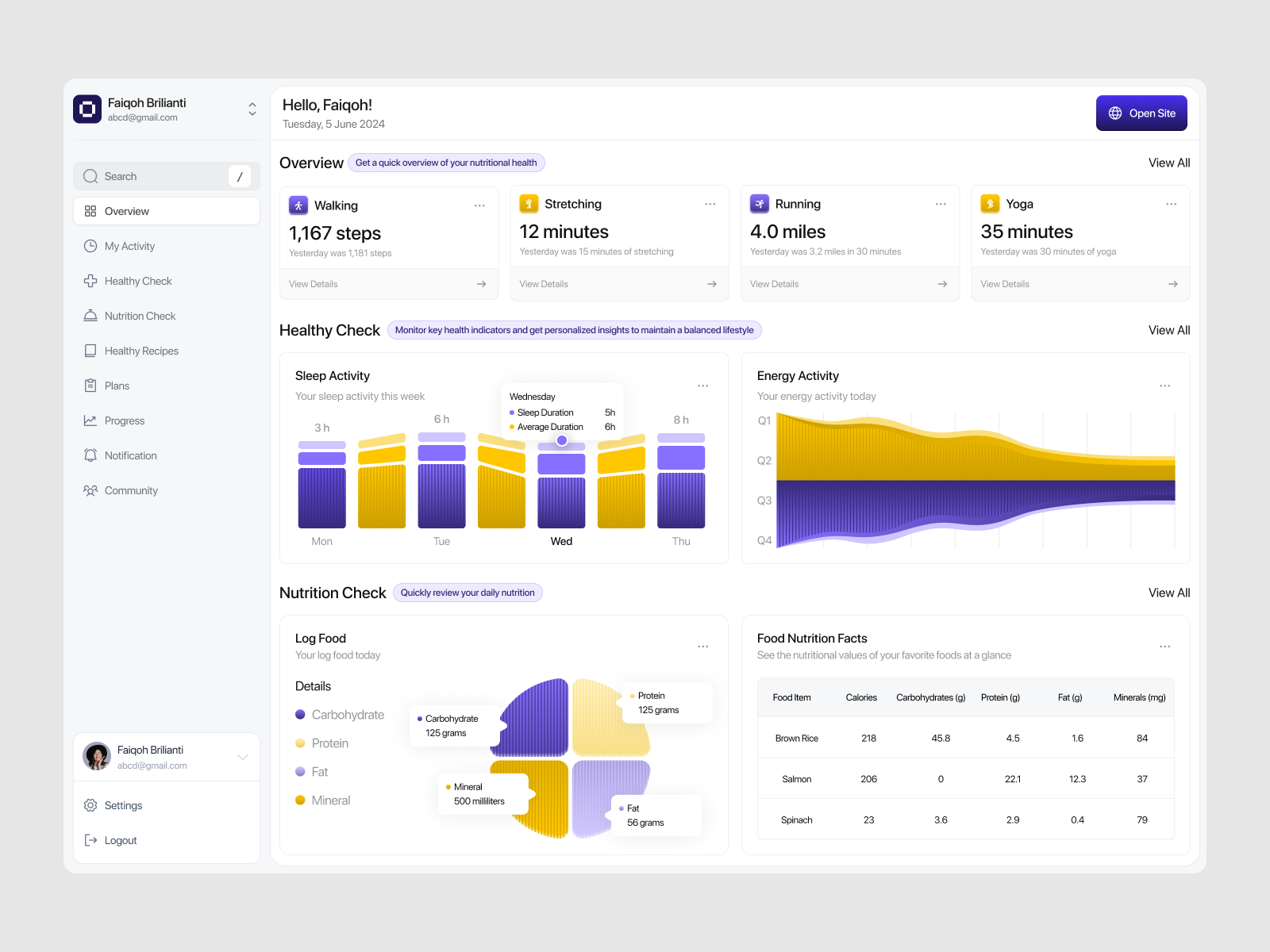
Task: Open the My Activity section in the sidebar
Action: pos(129,246)
